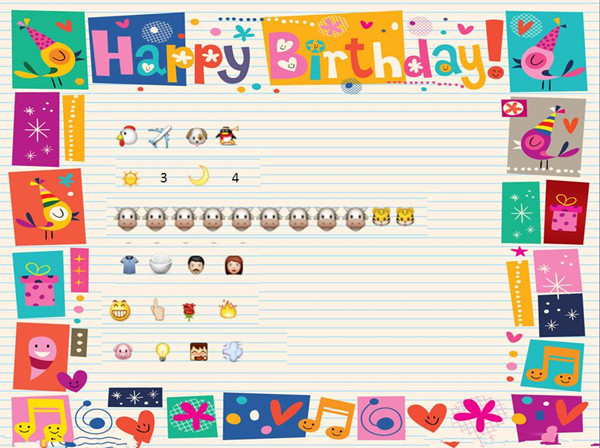Select the airplane emoji
The height and width of the screenshot is (448, 600).
point(160,136)
